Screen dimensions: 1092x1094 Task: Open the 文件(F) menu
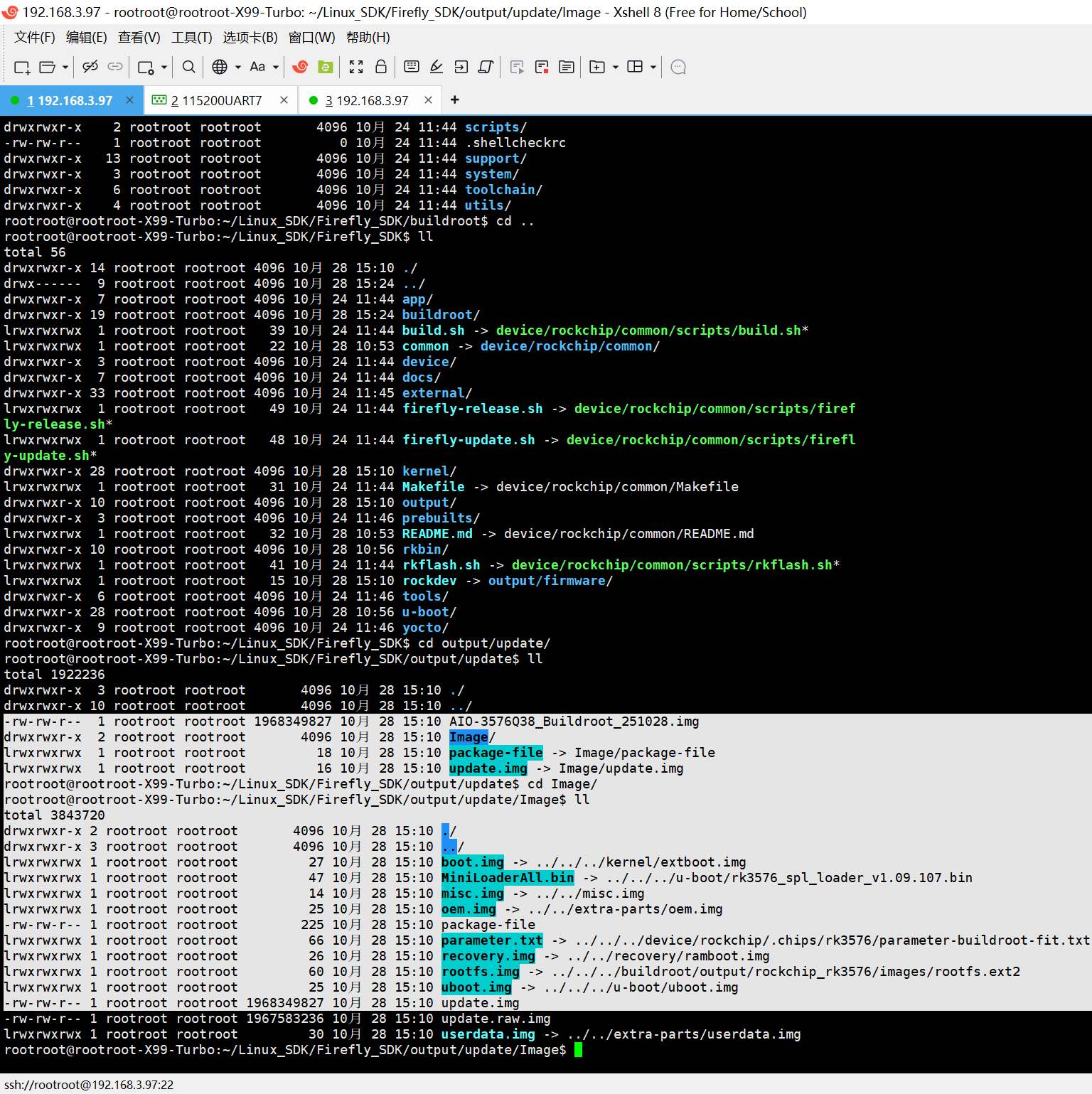pos(35,38)
